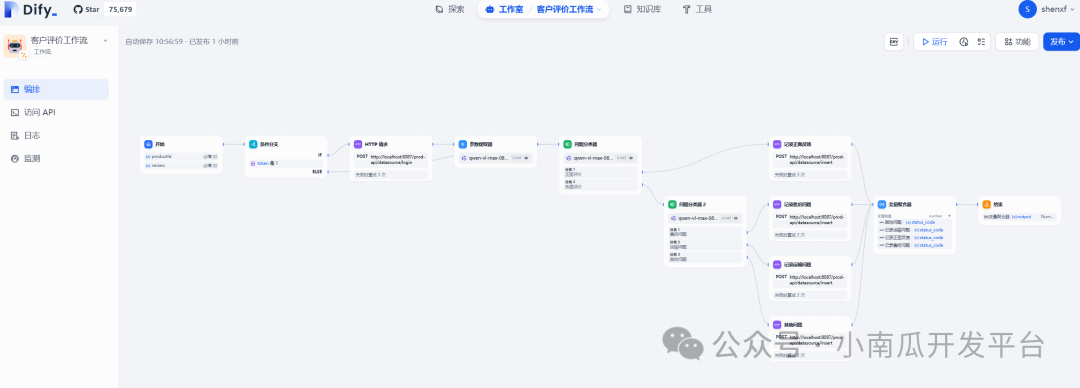1080x388 pixels.
Task: Click 分类 3 row in 问题分类器 2
Action: click(x=705, y=257)
